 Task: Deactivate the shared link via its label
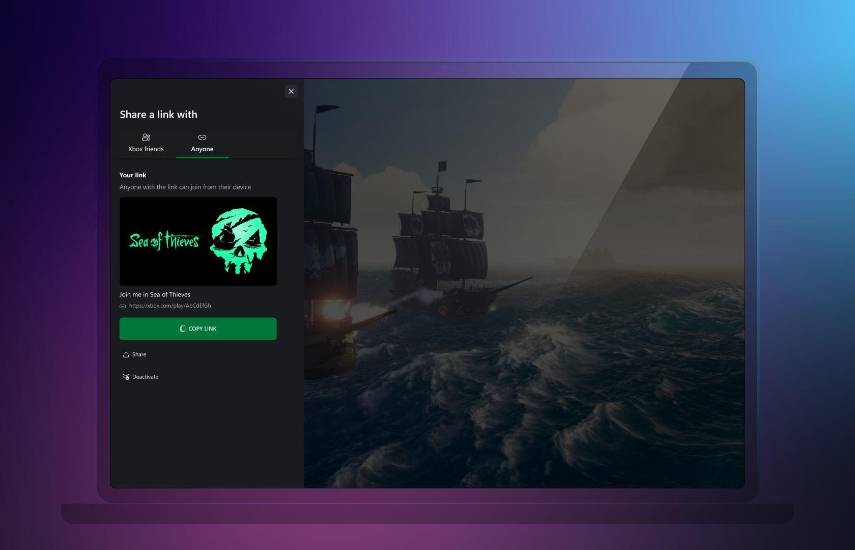(145, 377)
